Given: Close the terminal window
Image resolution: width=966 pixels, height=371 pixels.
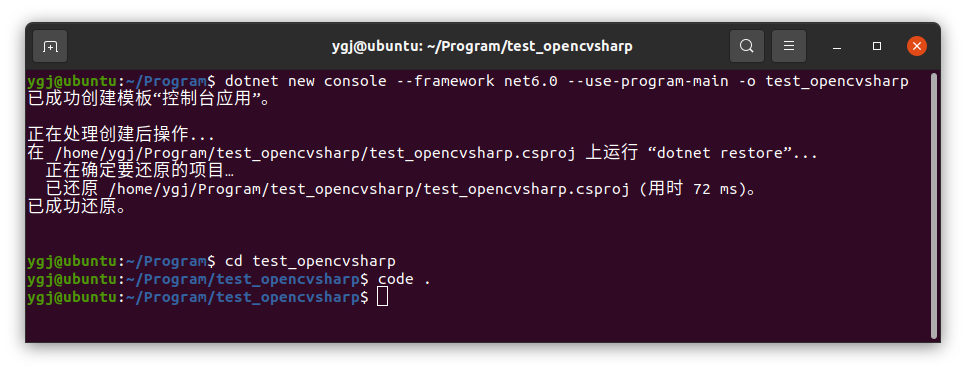Looking at the screenshot, I should [917, 46].
